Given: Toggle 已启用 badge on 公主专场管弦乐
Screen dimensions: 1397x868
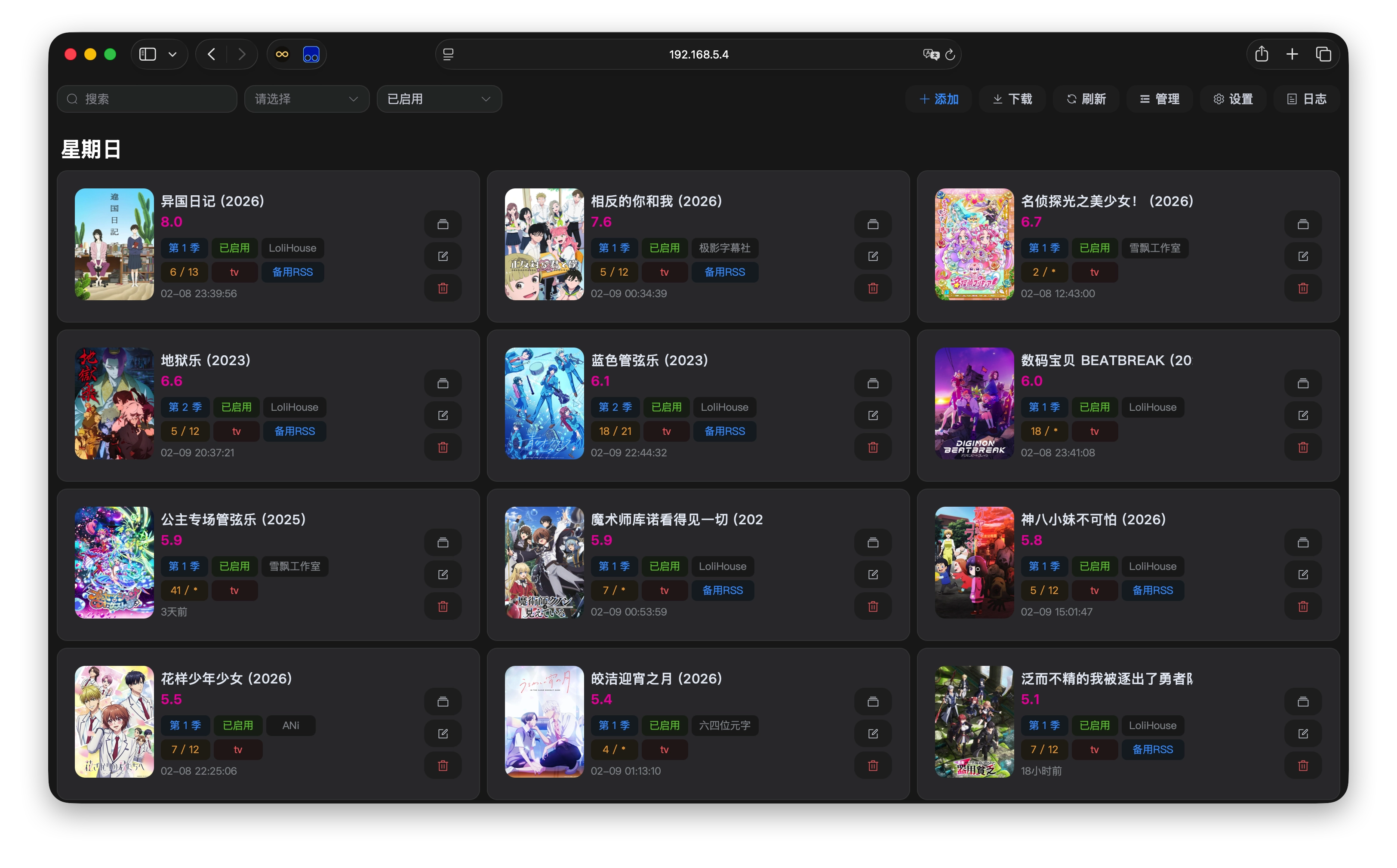Looking at the screenshot, I should click(x=234, y=566).
